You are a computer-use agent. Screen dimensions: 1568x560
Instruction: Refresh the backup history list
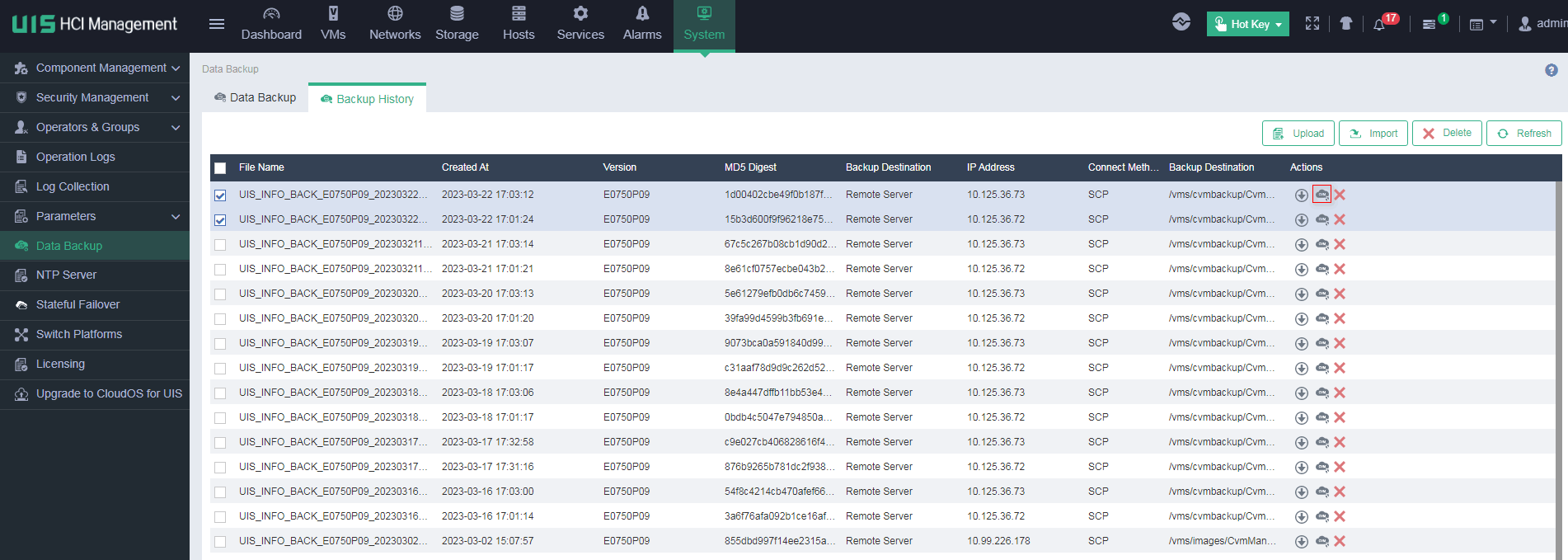pyautogui.click(x=1523, y=133)
